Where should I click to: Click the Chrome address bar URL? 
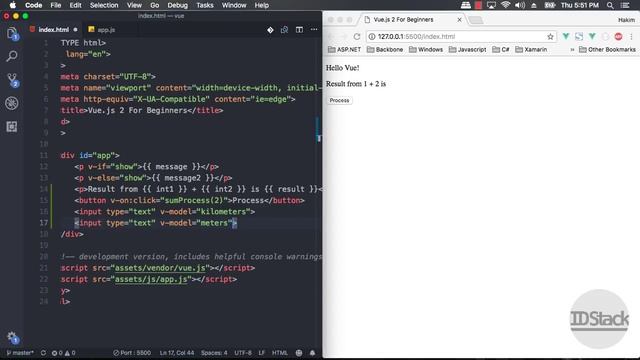coord(416,37)
